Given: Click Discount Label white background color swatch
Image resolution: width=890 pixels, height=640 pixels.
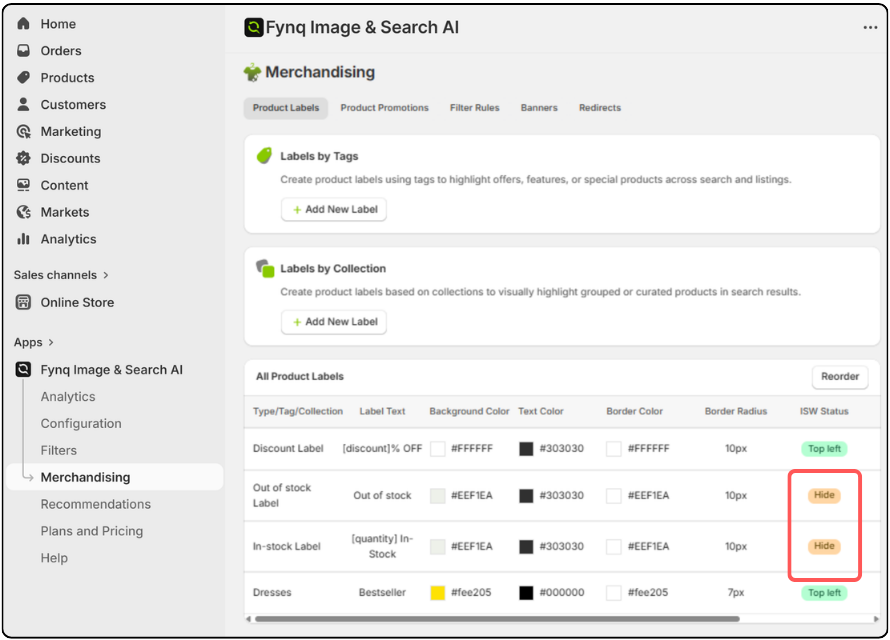Looking at the screenshot, I should point(438,449).
